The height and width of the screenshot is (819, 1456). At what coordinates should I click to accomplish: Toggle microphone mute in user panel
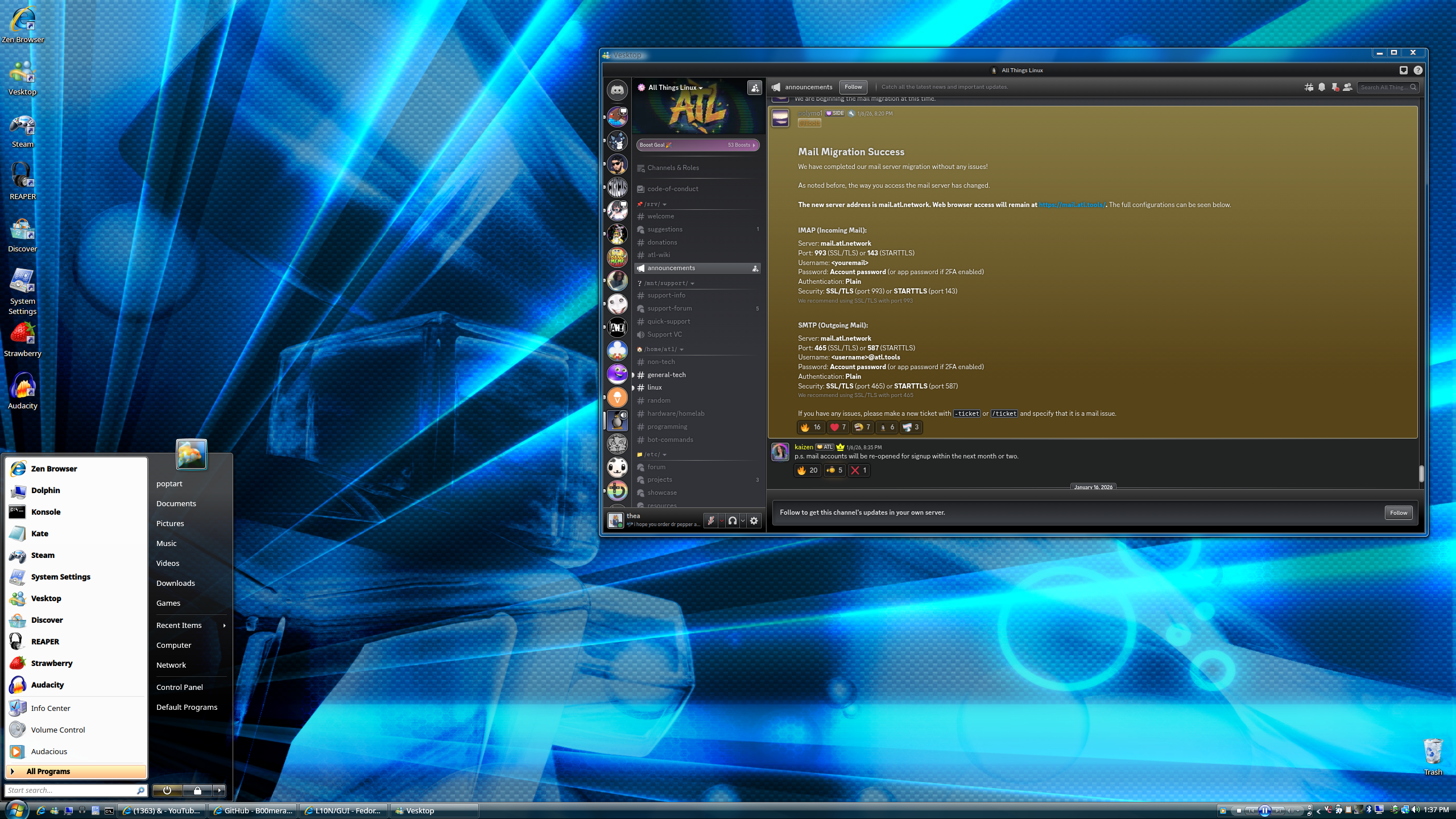[710, 520]
